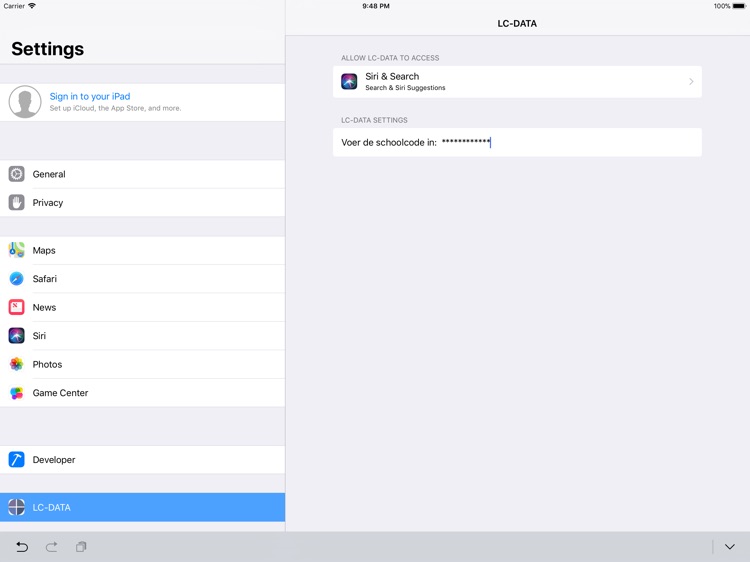Viewport: 750px width, 562px height.
Task: Open General settings
Action: tap(143, 174)
